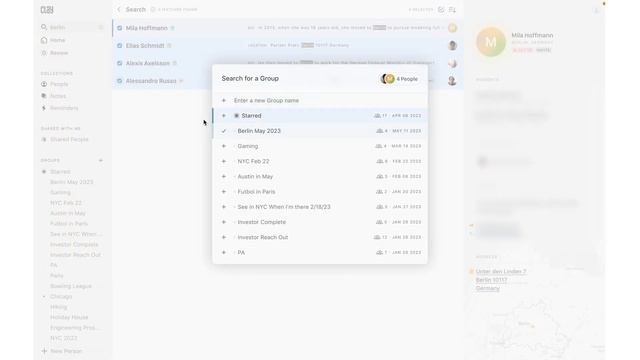
Task: Click Mila Hoffmann's large profile avatar
Action: (x=491, y=42)
